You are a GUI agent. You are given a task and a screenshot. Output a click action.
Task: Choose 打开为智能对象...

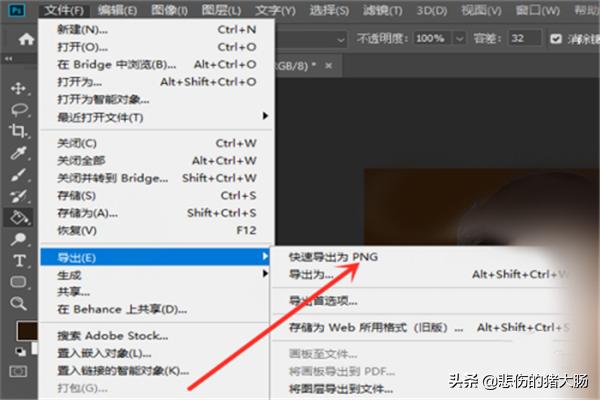tap(157, 99)
